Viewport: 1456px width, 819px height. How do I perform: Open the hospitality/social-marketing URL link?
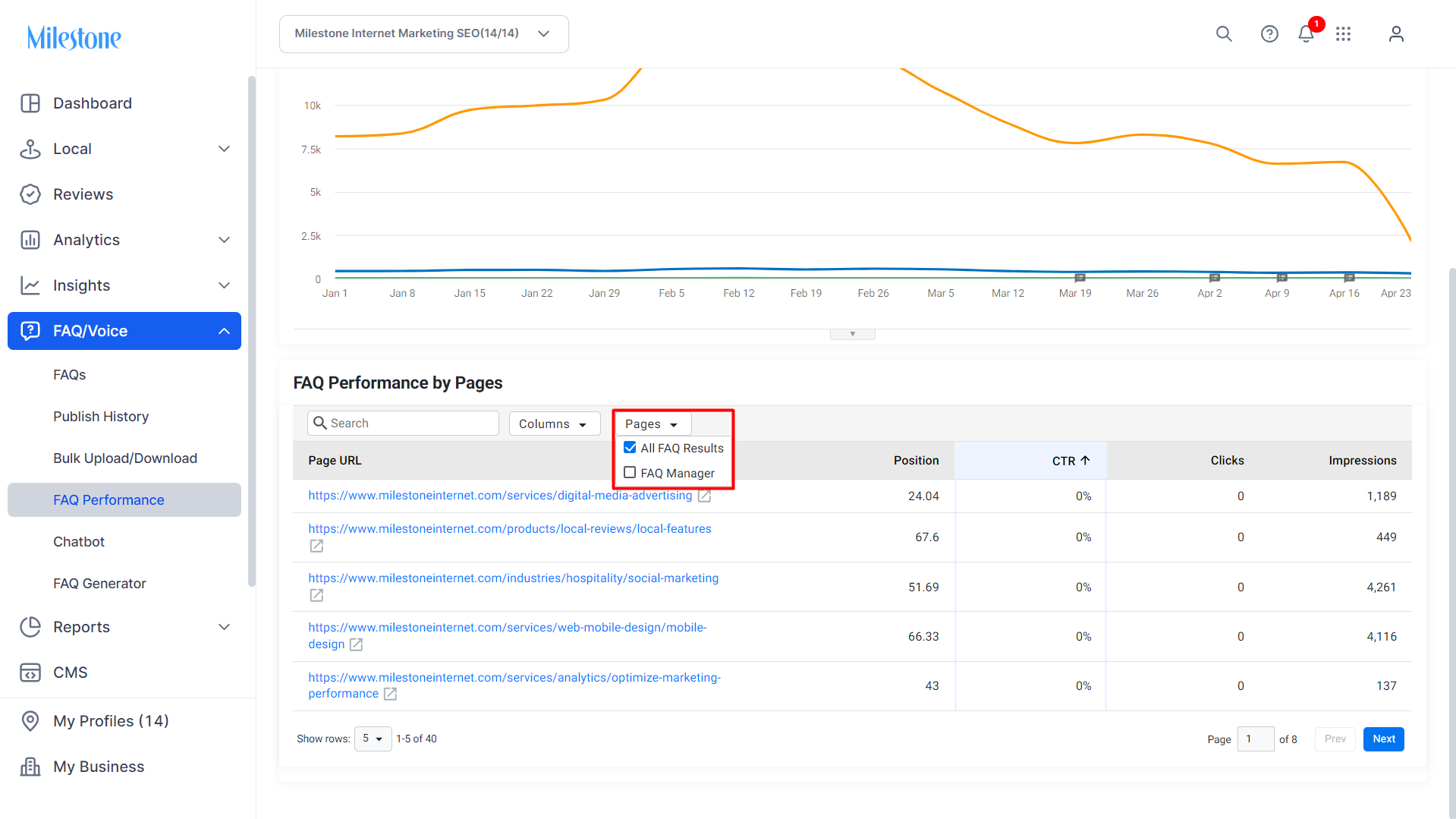coord(513,578)
